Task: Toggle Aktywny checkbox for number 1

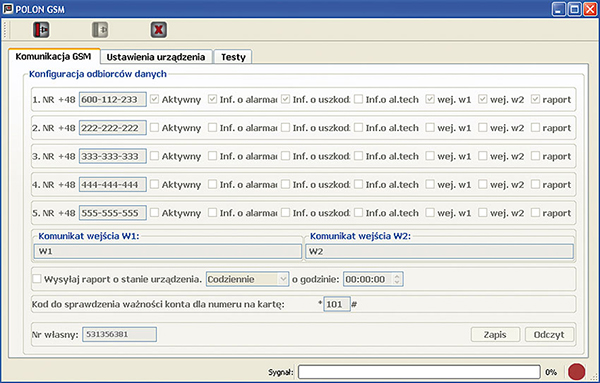Action: click(x=154, y=99)
